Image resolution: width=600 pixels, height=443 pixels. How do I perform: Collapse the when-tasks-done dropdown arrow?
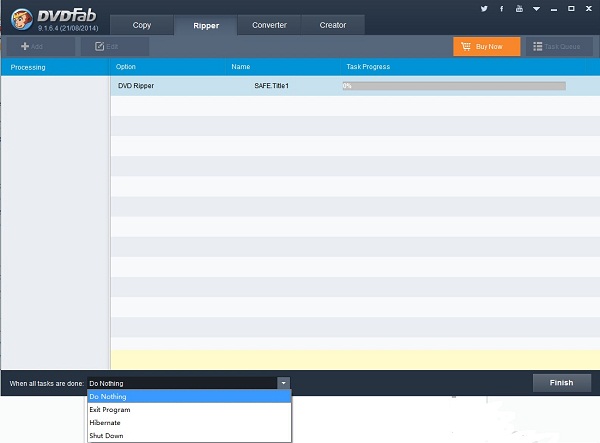(284, 383)
